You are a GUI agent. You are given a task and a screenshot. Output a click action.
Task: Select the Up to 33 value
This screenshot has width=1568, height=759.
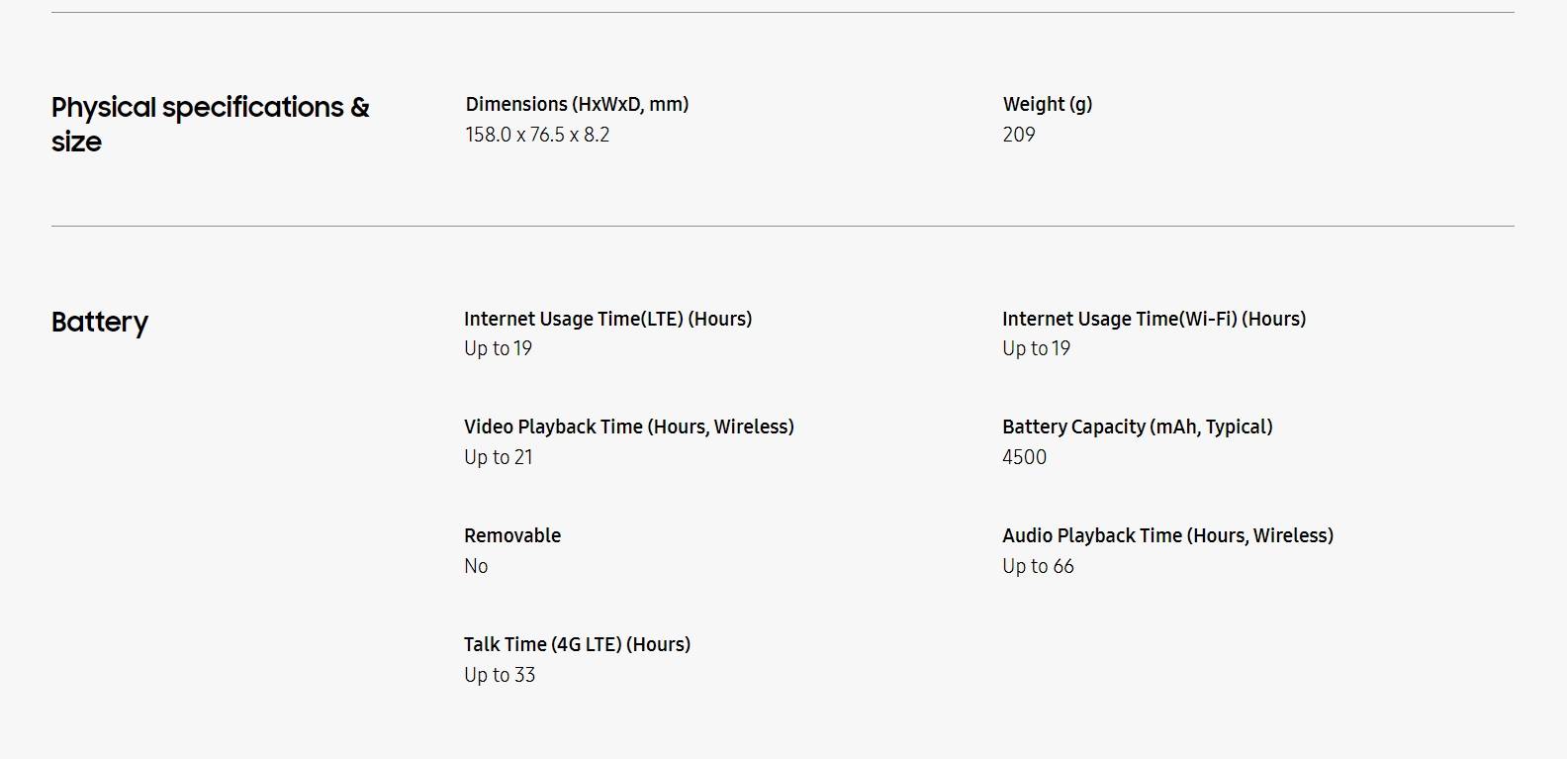coord(500,675)
